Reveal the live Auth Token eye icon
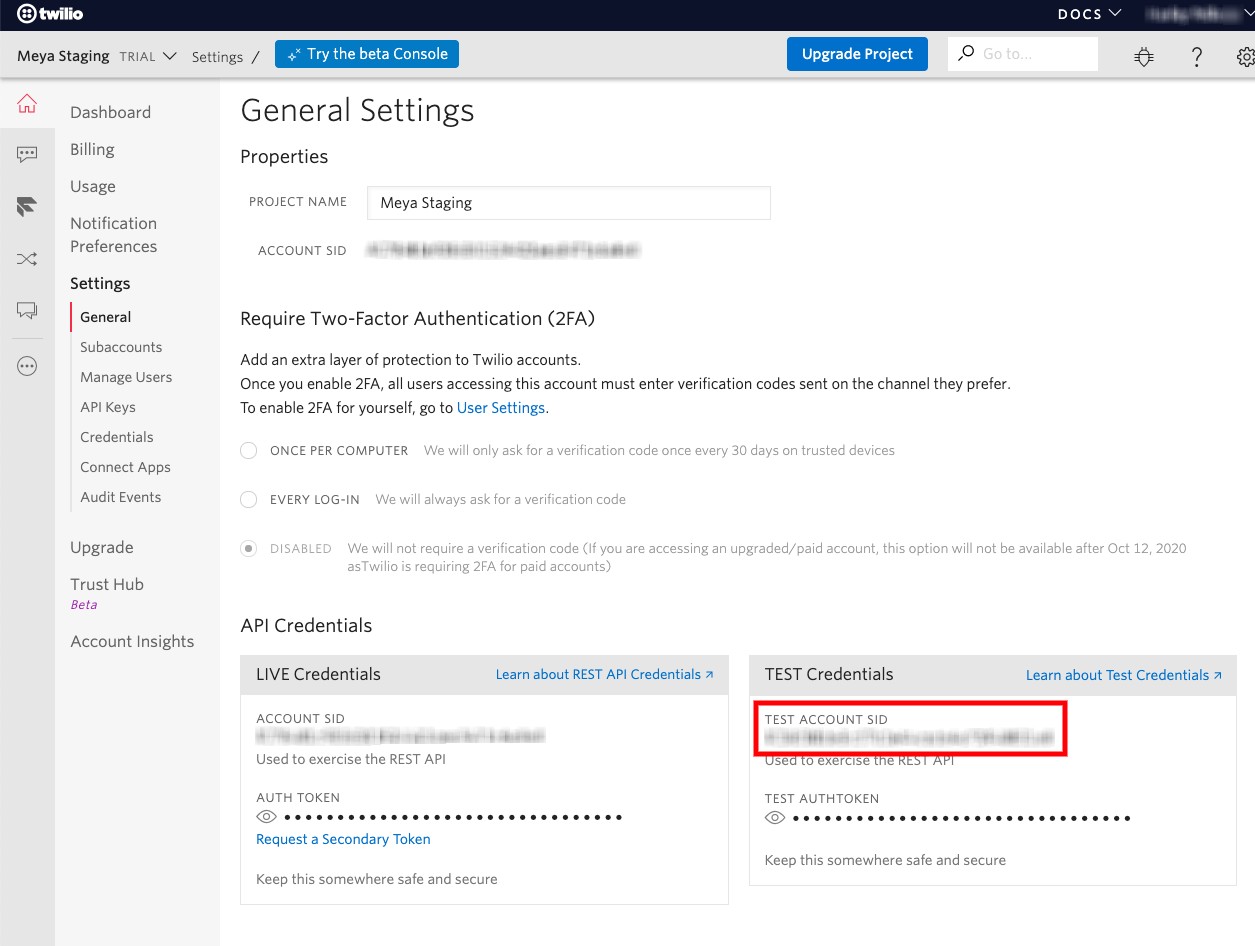The width and height of the screenshot is (1255, 946). (266, 817)
